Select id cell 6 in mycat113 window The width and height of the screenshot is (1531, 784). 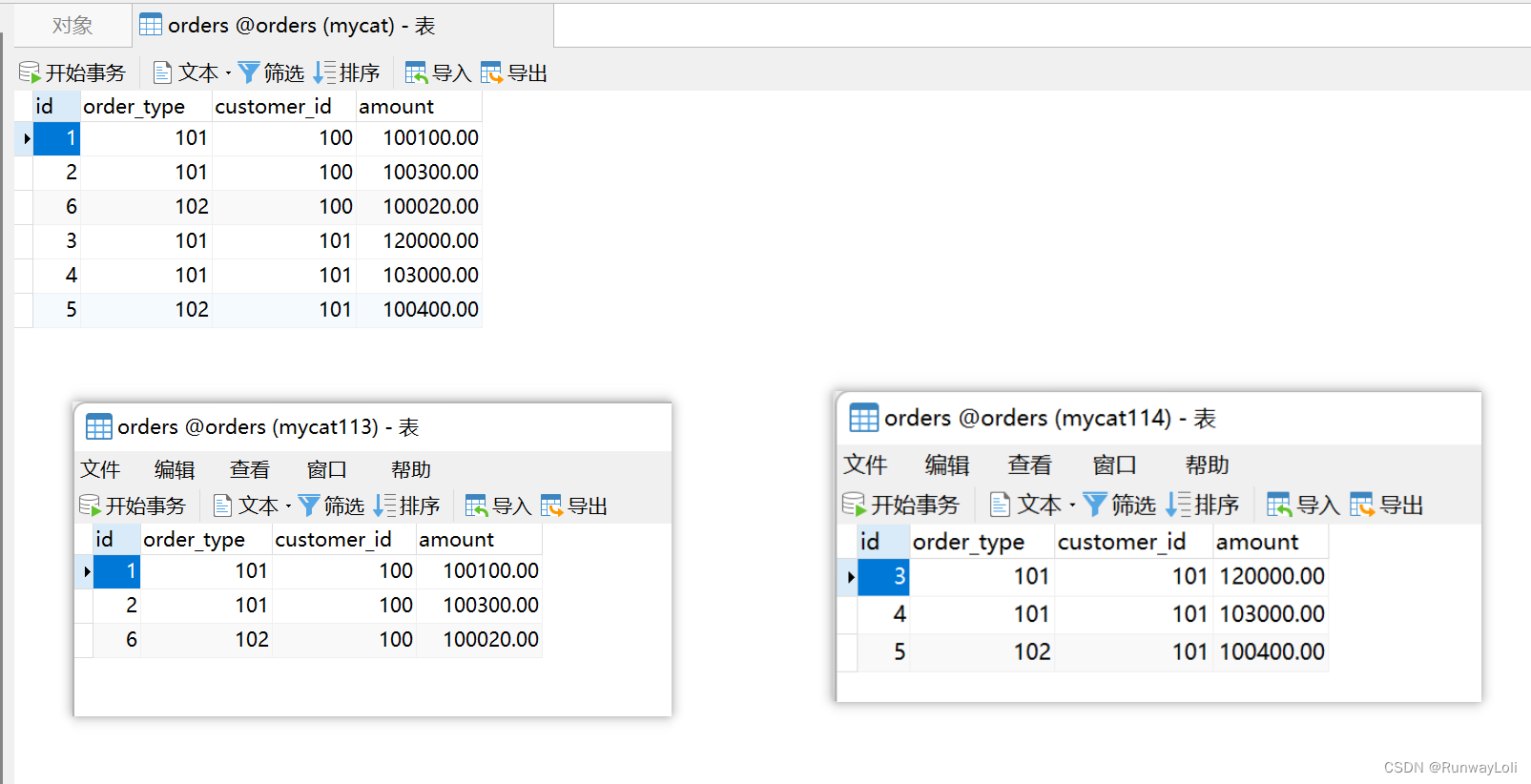tap(117, 640)
